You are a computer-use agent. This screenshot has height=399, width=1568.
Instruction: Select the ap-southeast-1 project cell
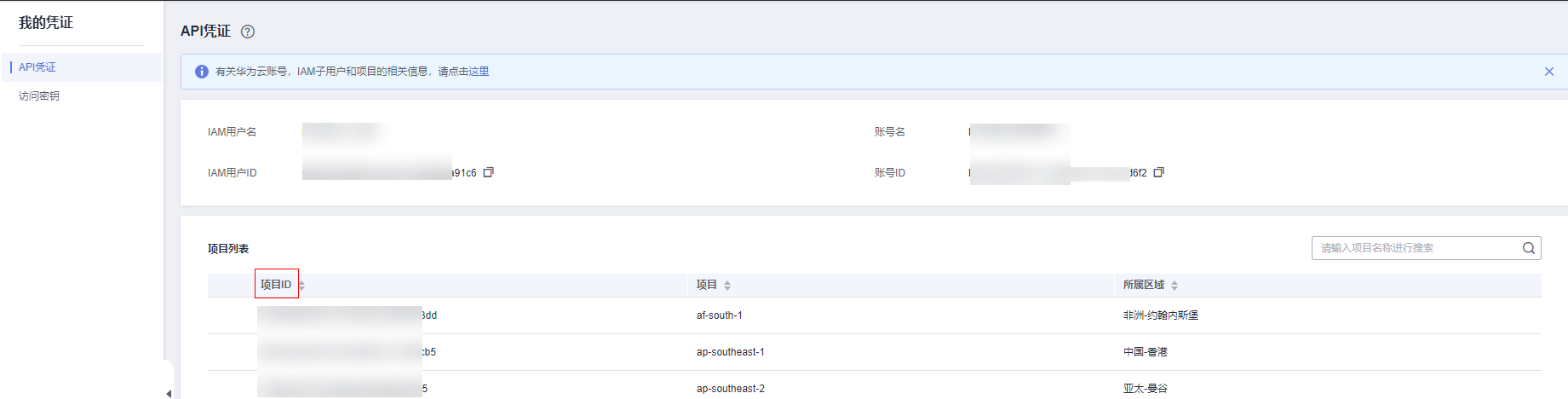[x=731, y=352]
